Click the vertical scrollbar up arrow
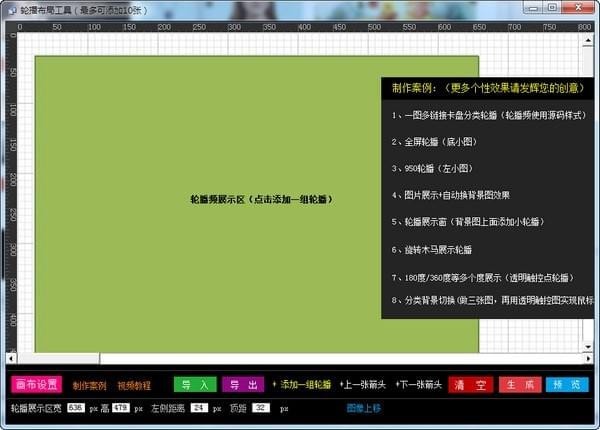Viewport: 600px width, 430px height. pos(588,40)
